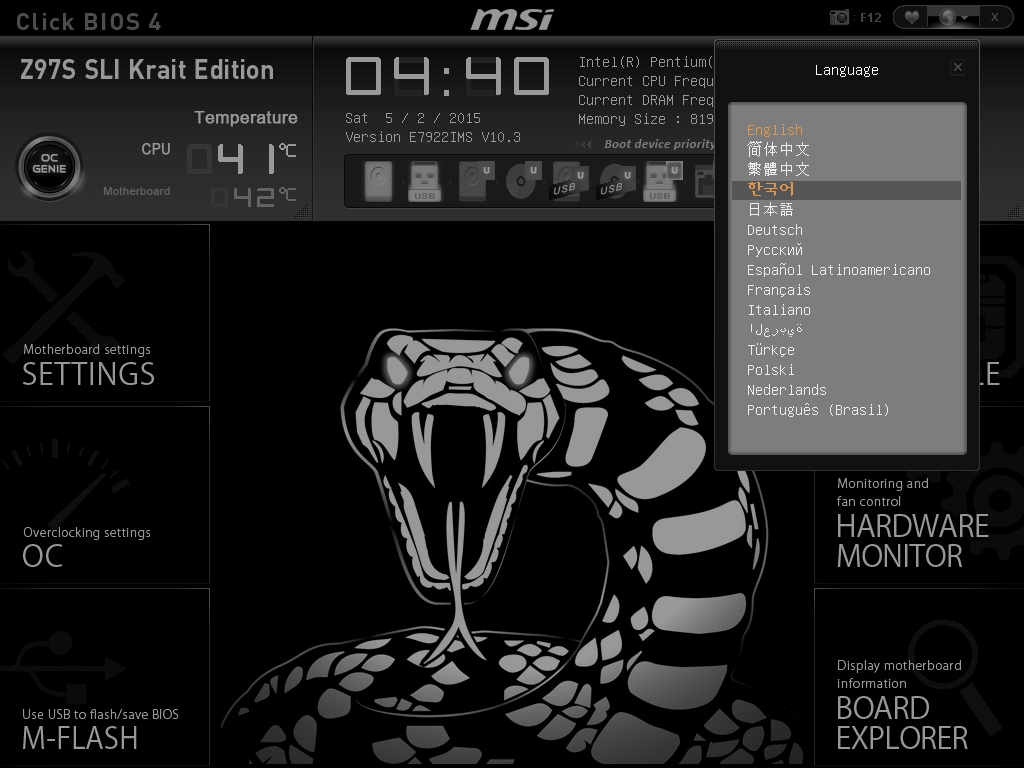The height and width of the screenshot is (768, 1024).
Task: Click the date Sat 5 / 2 / 2015
Action: click(413, 118)
